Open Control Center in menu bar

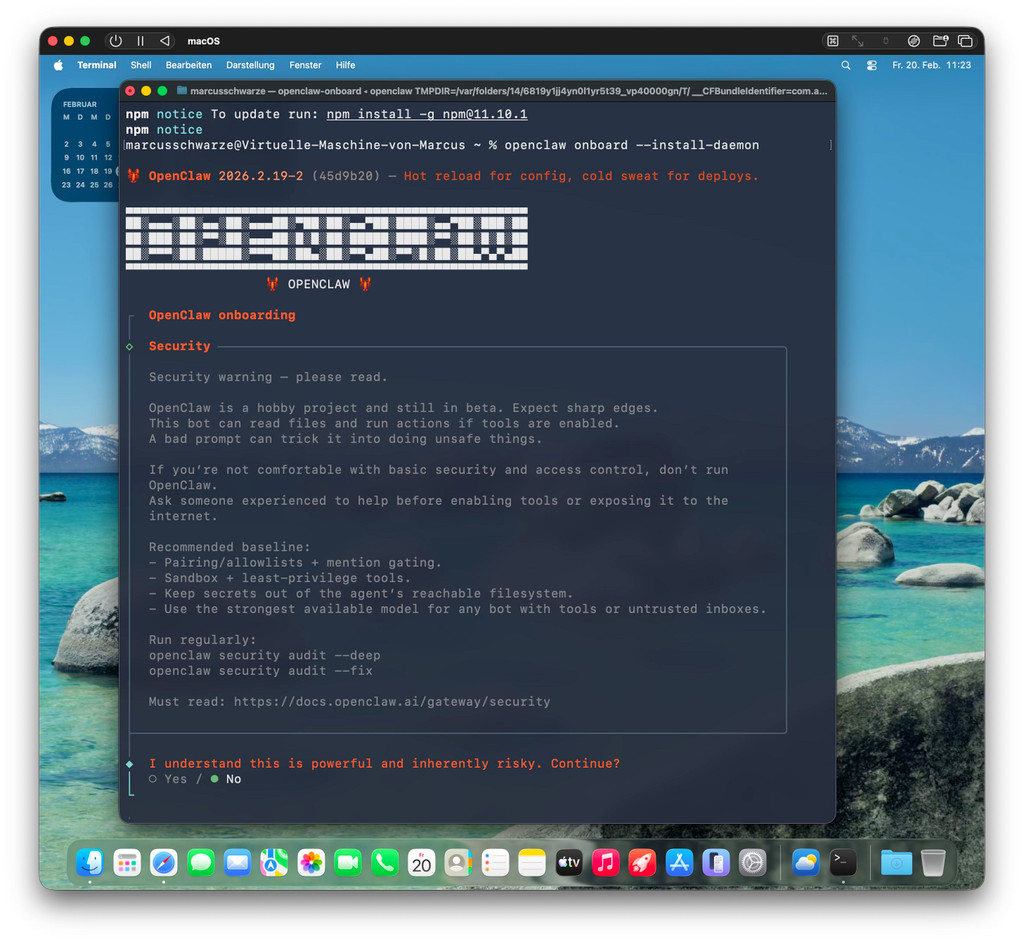pyautogui.click(x=871, y=65)
